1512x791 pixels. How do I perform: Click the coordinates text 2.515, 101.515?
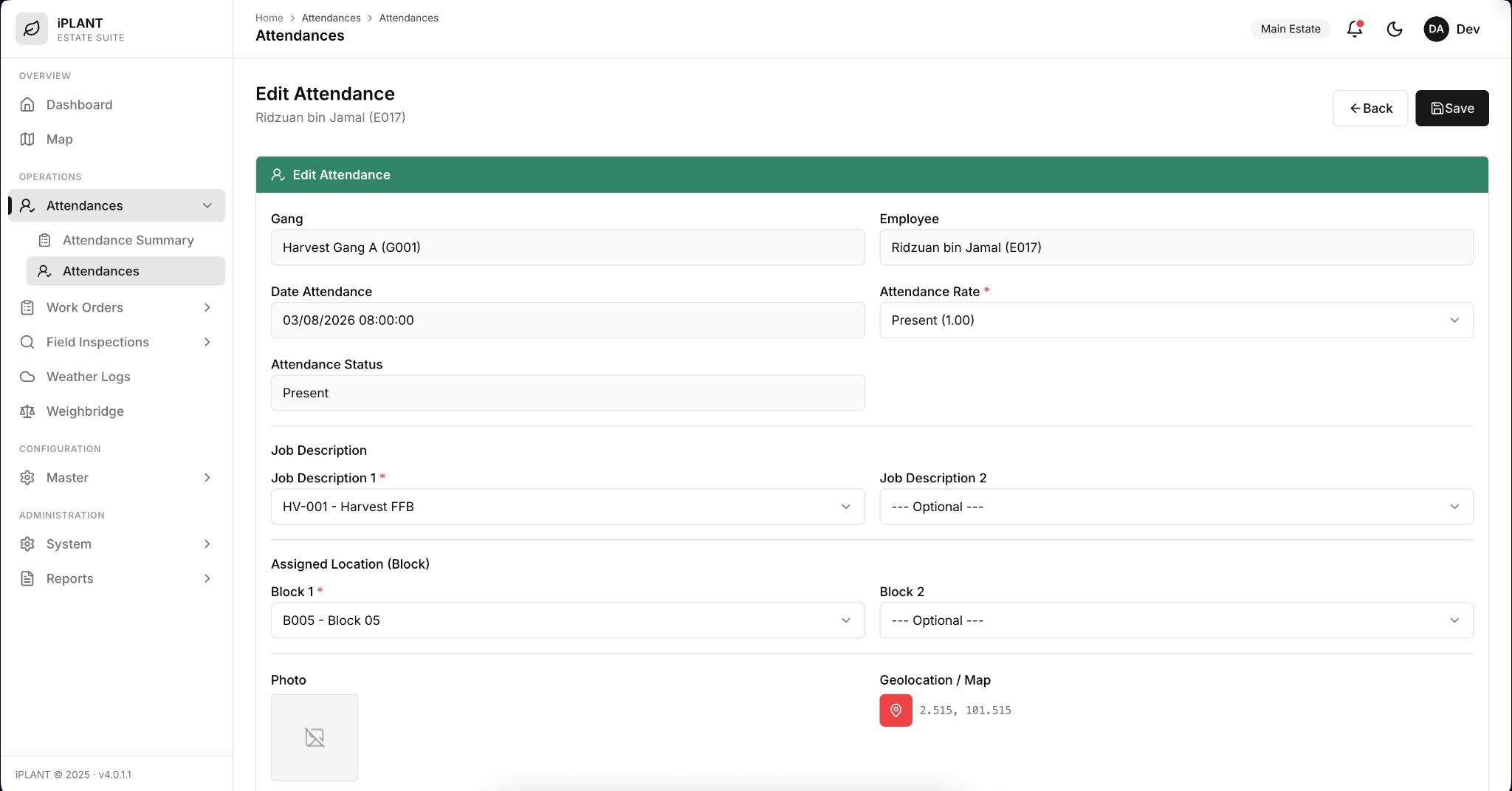point(965,710)
